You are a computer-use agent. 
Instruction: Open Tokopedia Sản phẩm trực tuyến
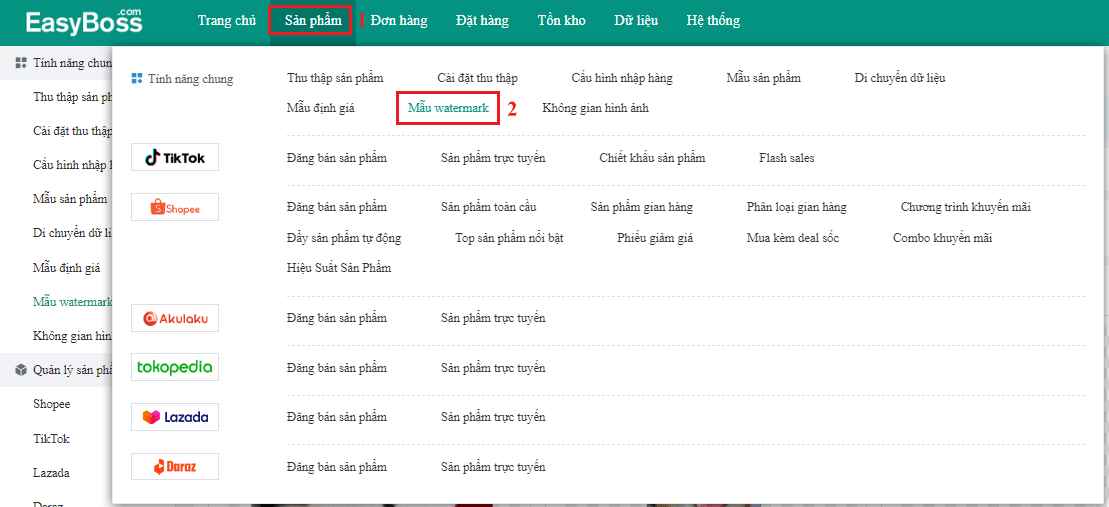pyautogui.click(x=493, y=368)
